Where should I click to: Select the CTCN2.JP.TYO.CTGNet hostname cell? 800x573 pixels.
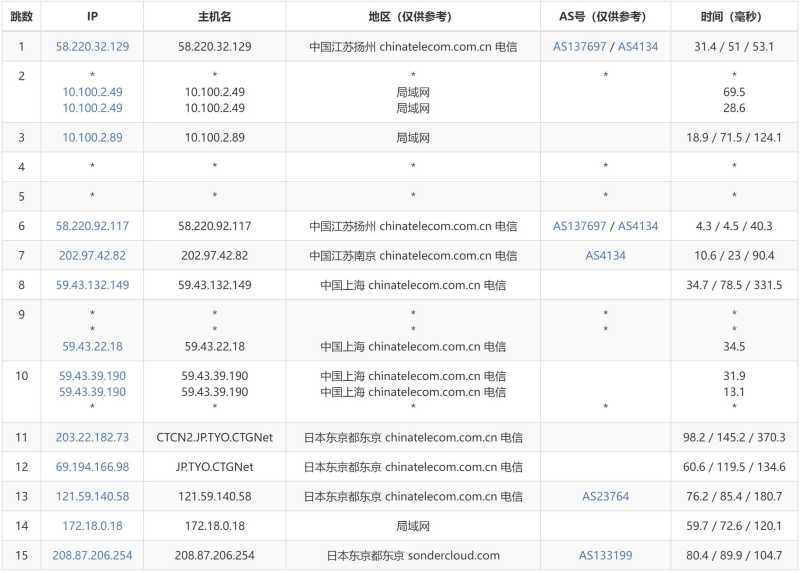tap(214, 437)
